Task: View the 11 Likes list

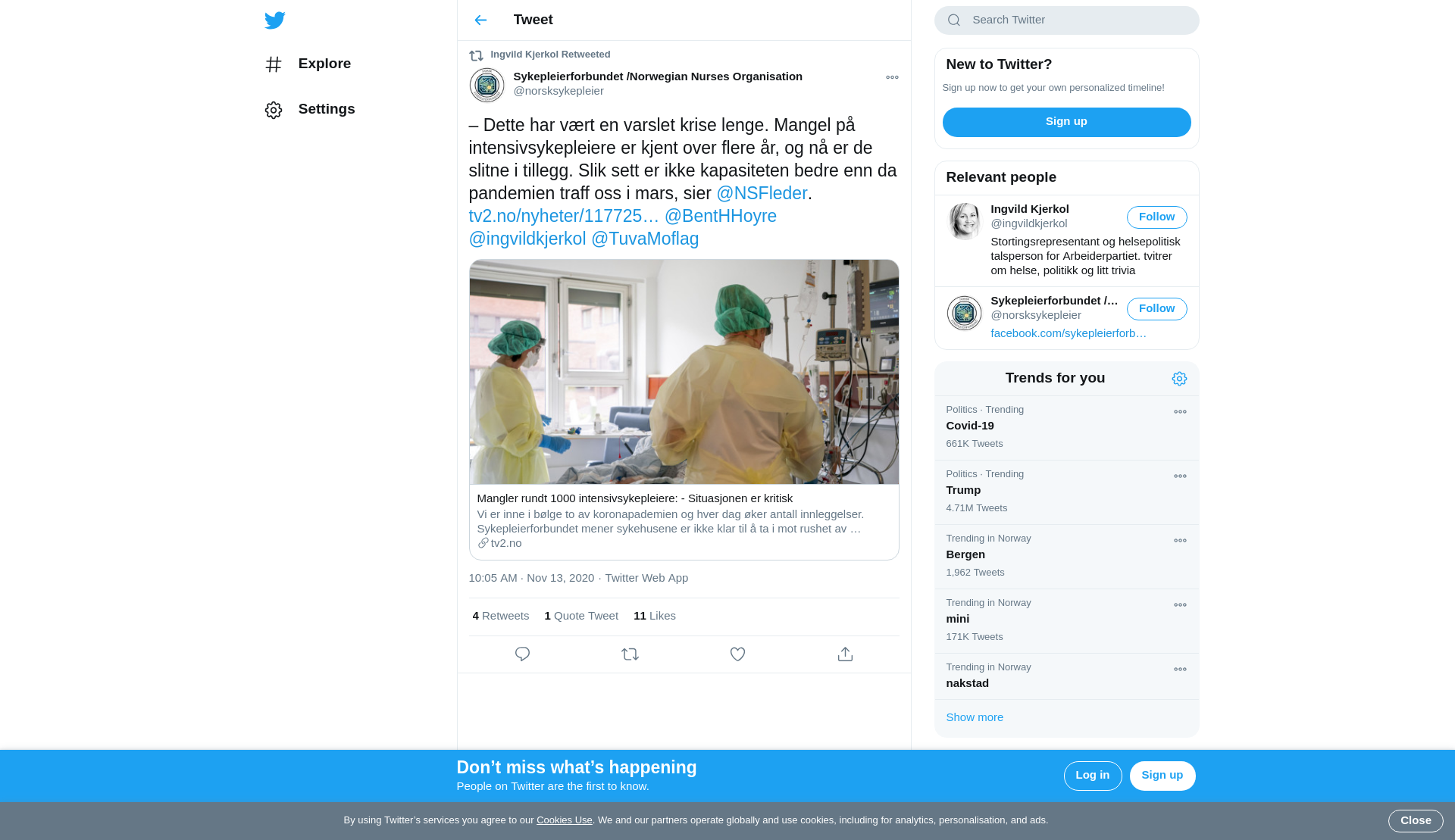Action: pyautogui.click(x=655, y=616)
